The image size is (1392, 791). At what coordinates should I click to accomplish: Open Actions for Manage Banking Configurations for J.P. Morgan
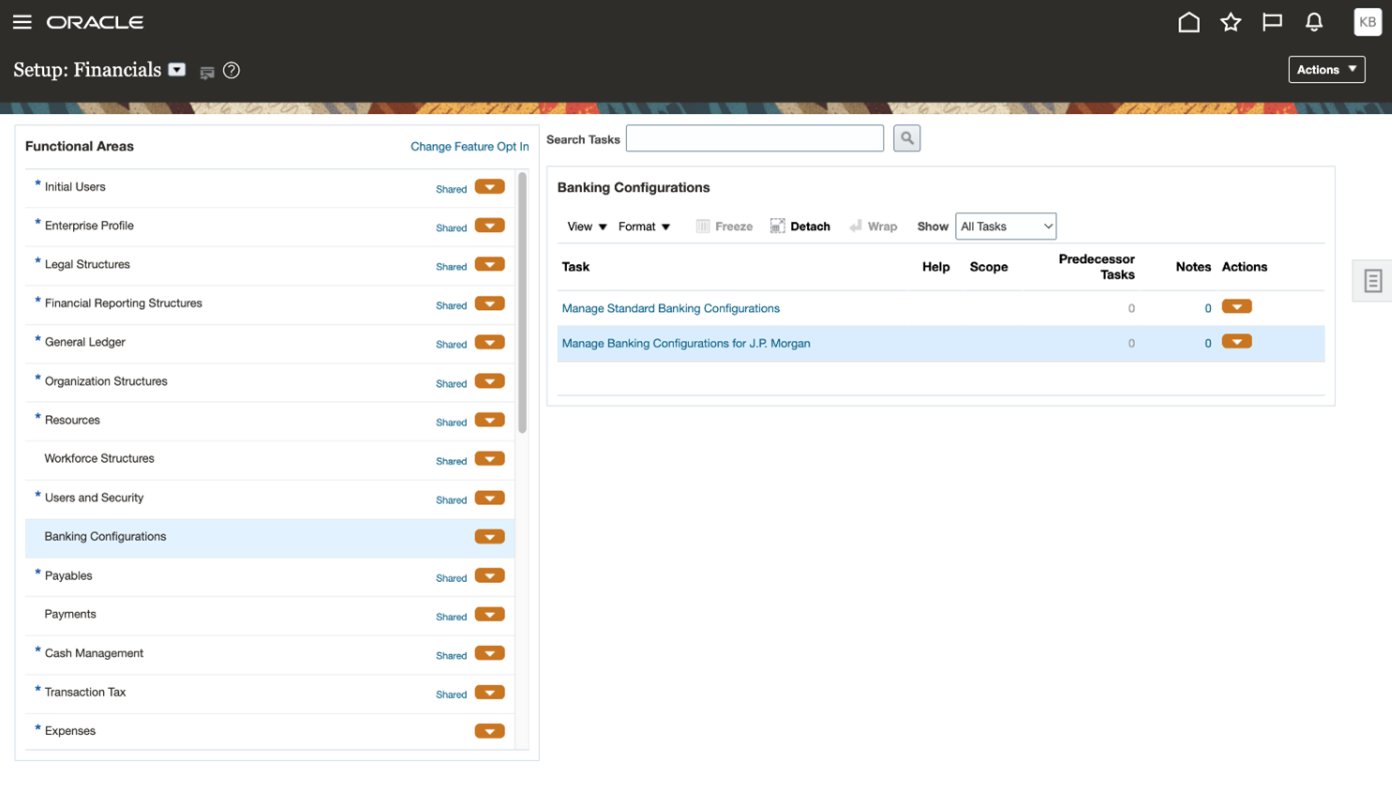1236,341
